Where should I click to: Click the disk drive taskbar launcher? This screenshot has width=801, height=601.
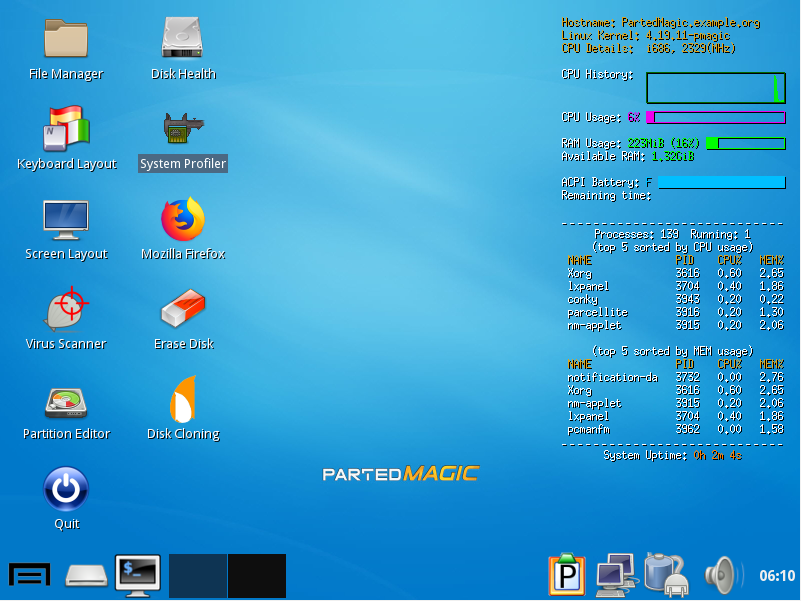click(86, 576)
